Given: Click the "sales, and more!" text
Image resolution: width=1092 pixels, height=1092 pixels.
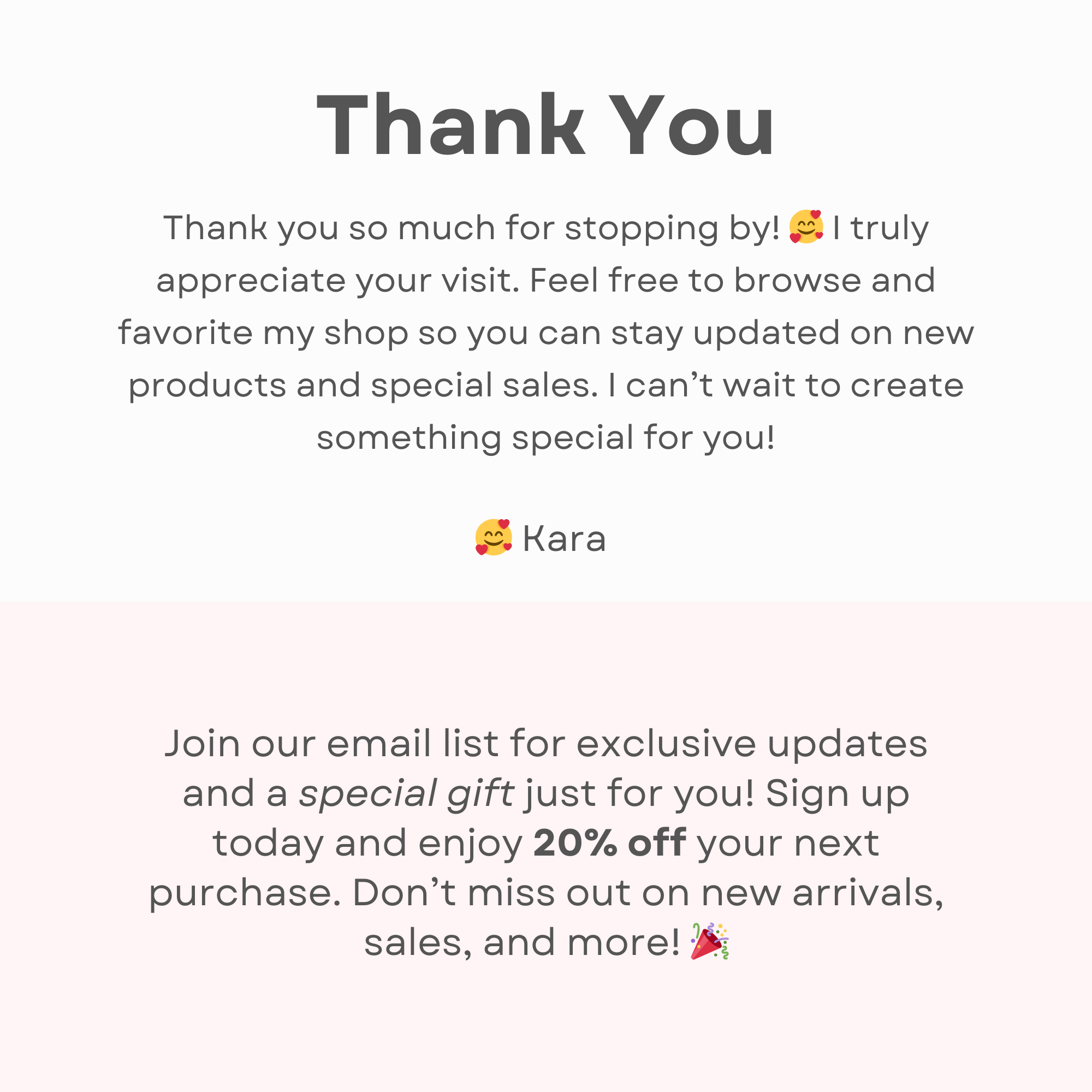Looking at the screenshot, I should [x=521, y=943].
